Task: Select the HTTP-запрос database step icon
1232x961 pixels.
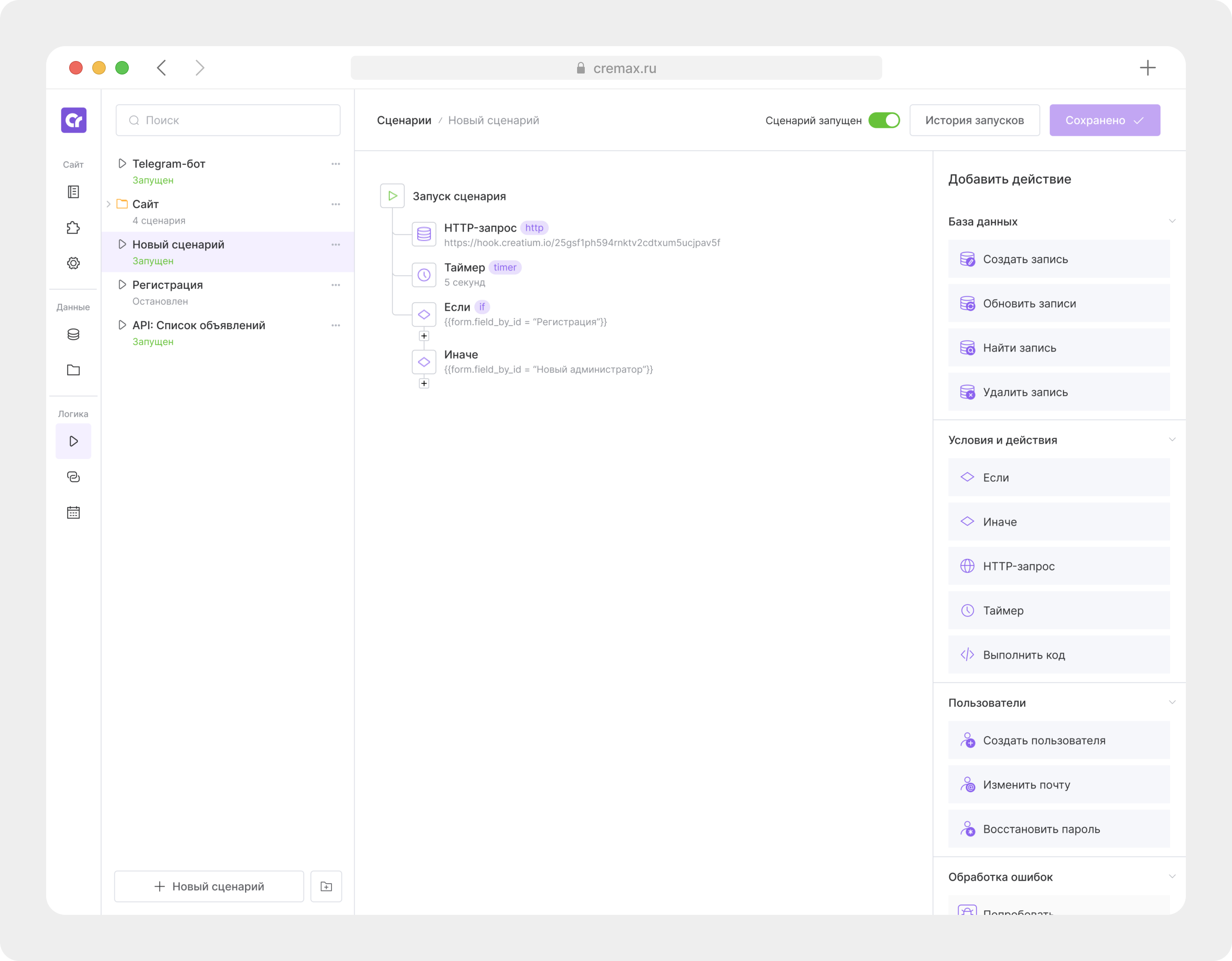Action: click(424, 234)
